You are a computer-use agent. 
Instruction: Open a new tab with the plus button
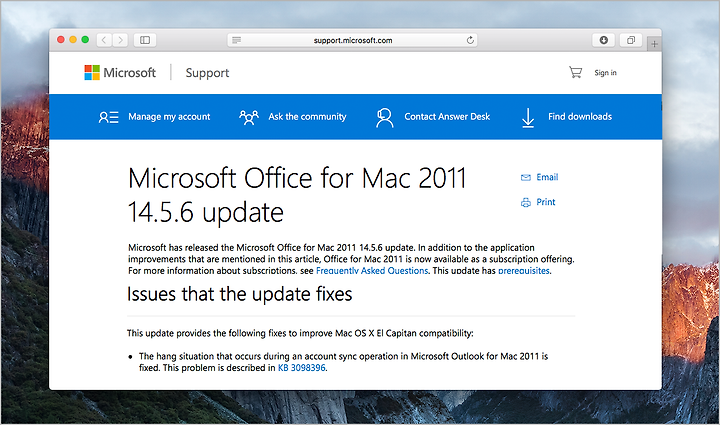[654, 44]
